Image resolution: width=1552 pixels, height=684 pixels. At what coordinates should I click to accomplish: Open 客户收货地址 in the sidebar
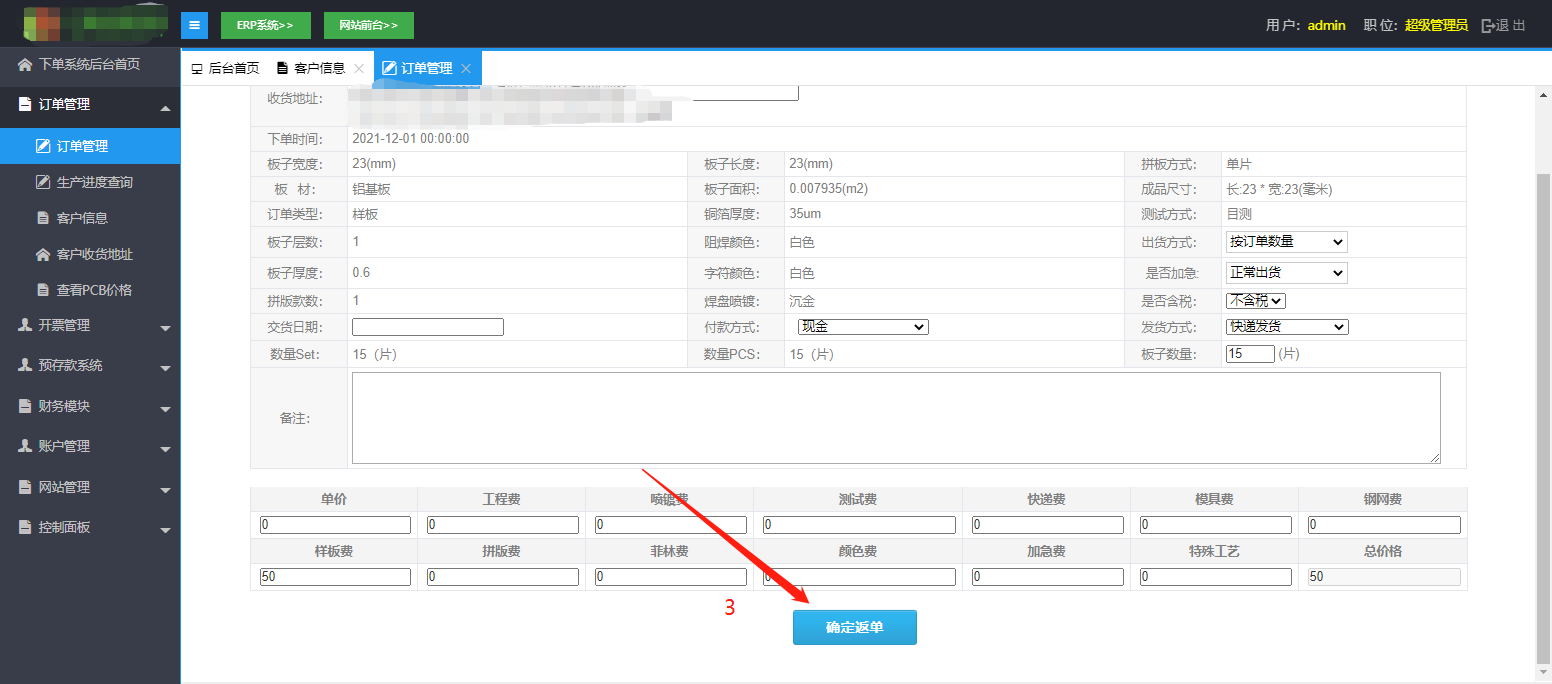coord(94,254)
